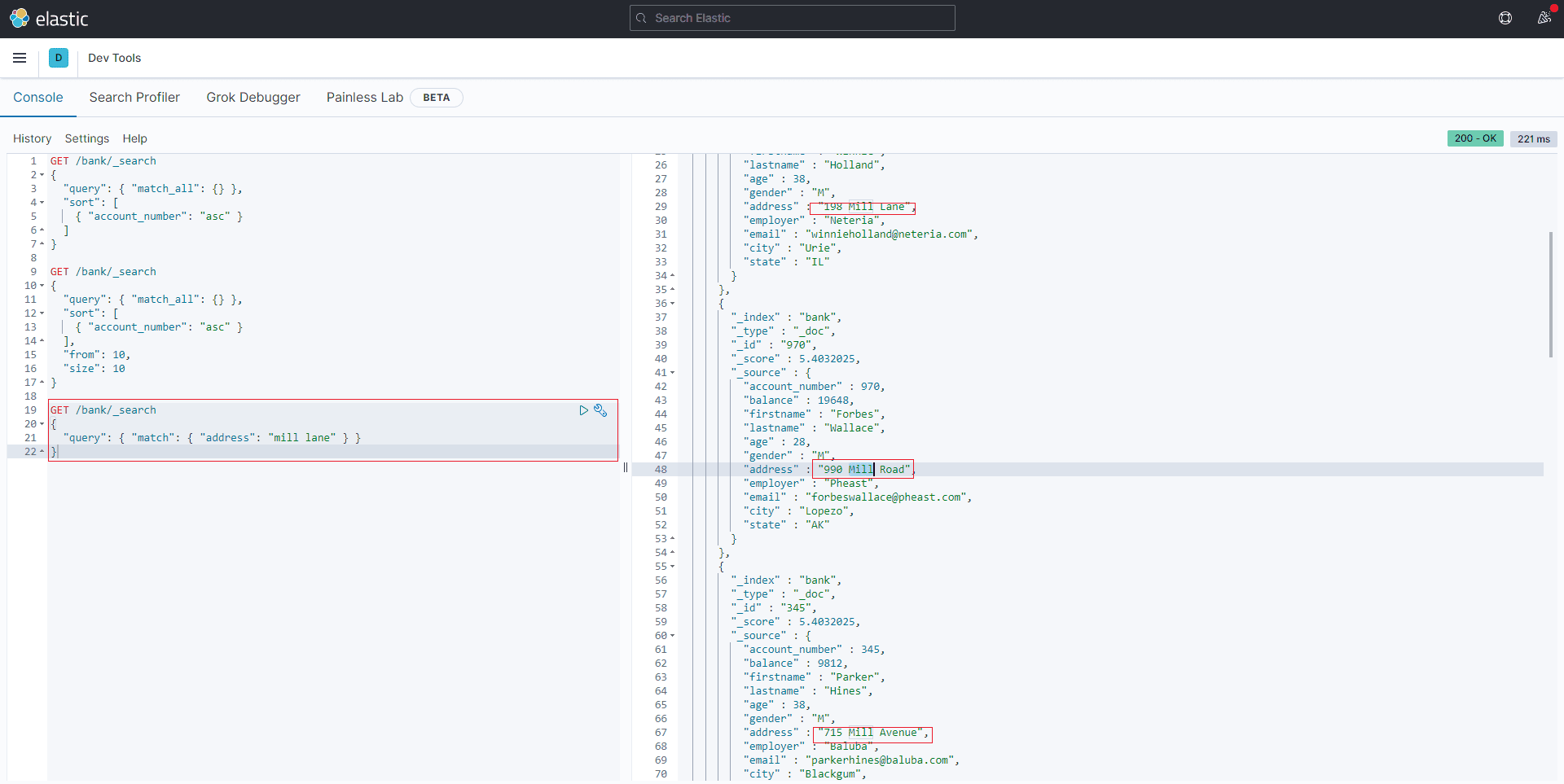Image resolution: width=1564 pixels, height=784 pixels.
Task: Open console Settings
Action: coord(86,138)
